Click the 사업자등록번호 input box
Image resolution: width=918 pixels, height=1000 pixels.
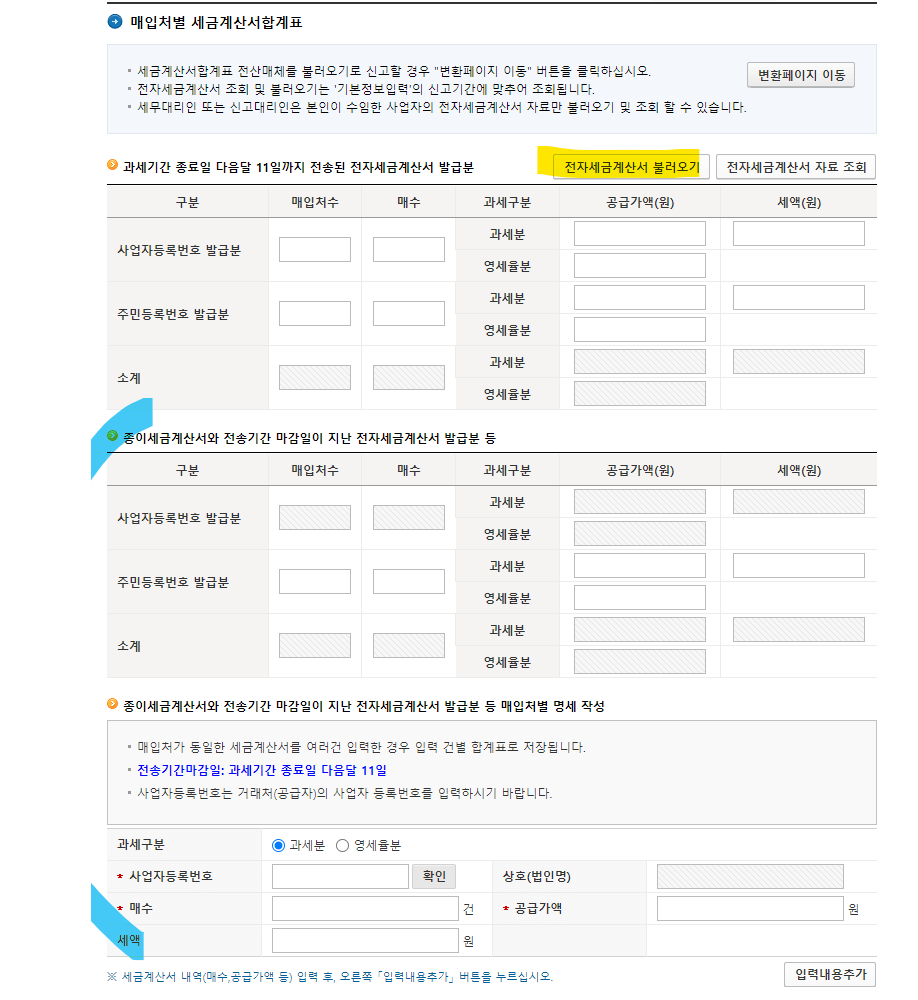coord(340,876)
